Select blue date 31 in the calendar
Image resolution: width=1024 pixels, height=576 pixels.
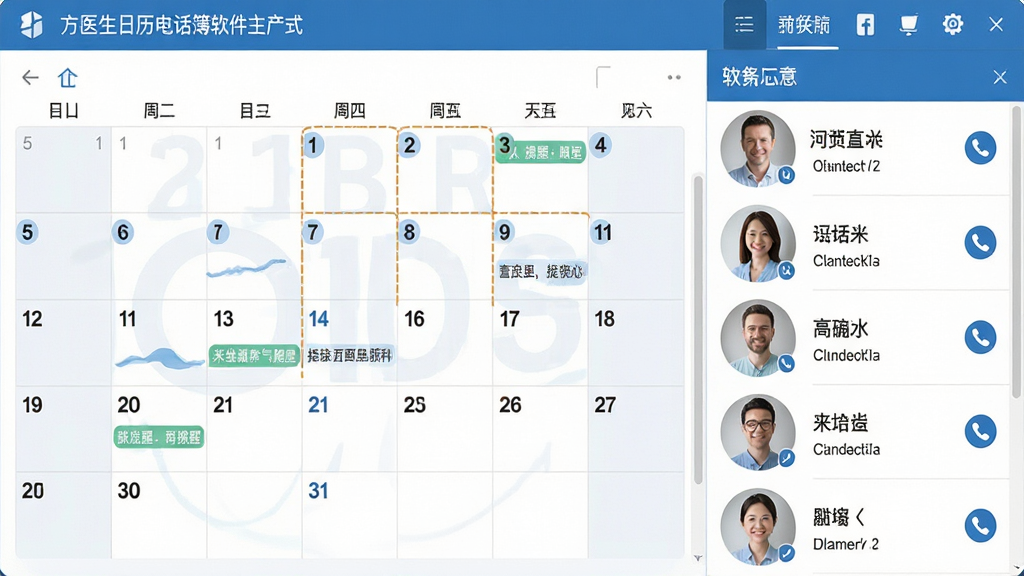[318, 491]
